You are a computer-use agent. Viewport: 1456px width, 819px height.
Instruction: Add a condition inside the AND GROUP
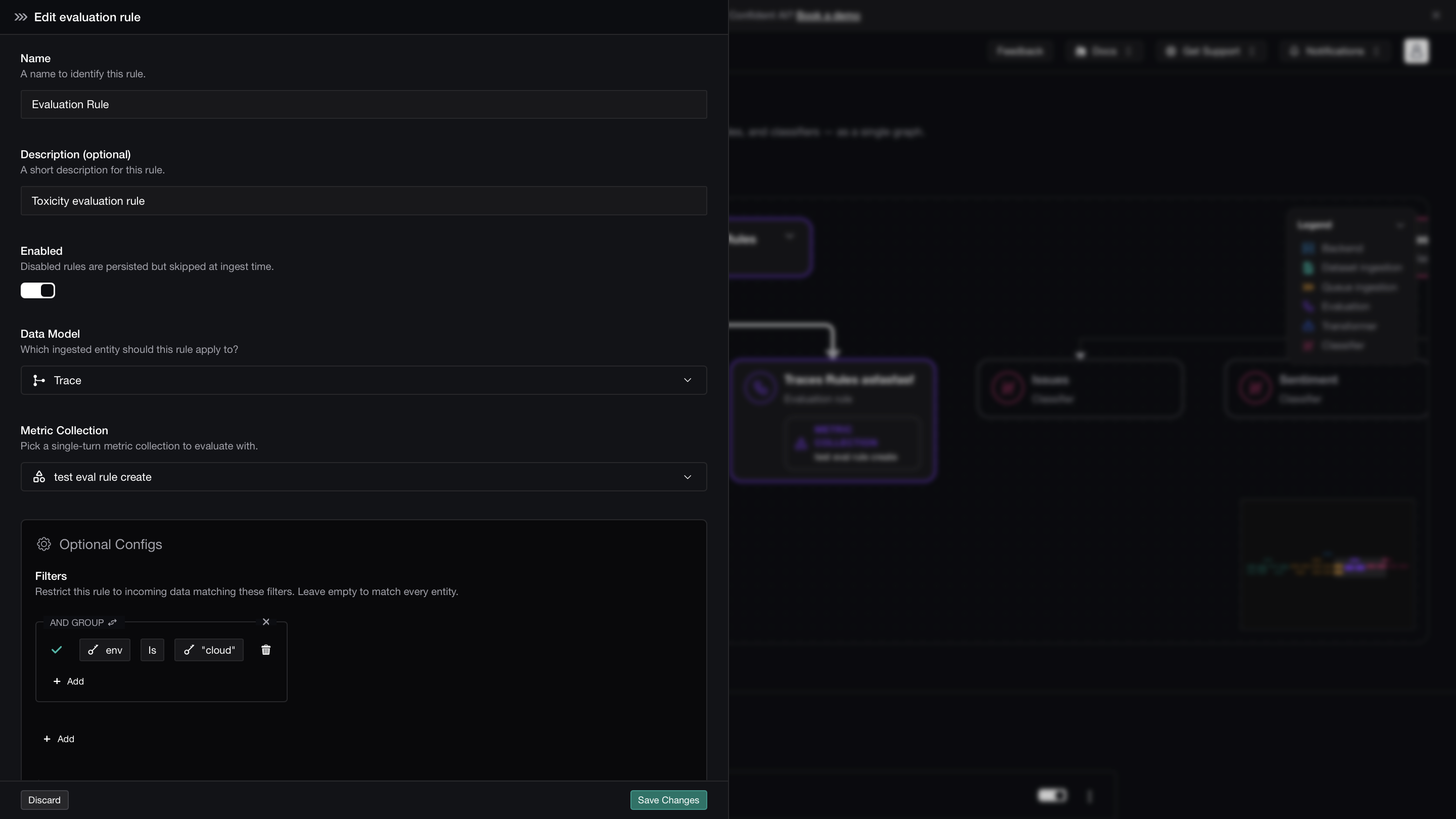pyautogui.click(x=68, y=681)
